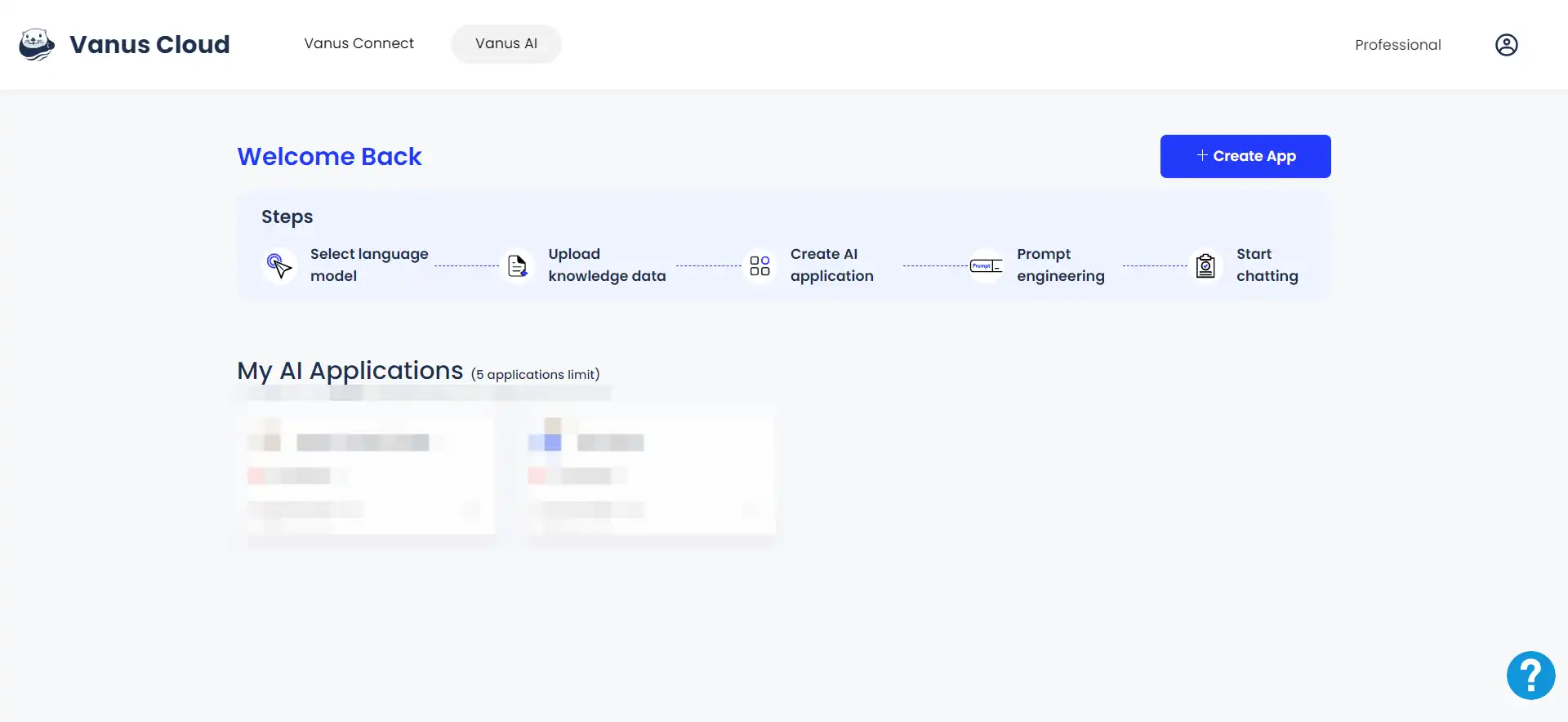Open the user account profile icon

coord(1507,45)
